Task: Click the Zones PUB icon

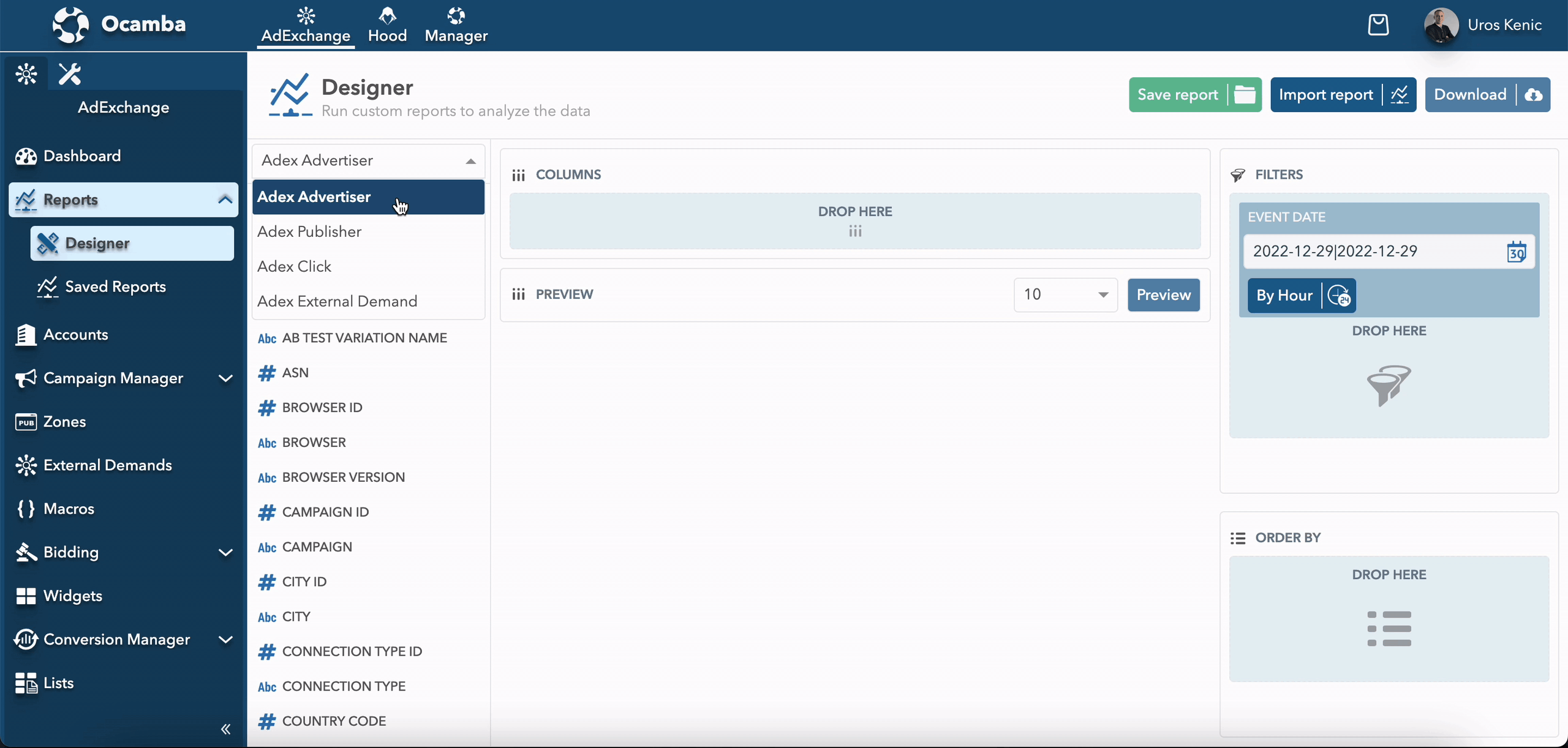Action: [x=26, y=422]
